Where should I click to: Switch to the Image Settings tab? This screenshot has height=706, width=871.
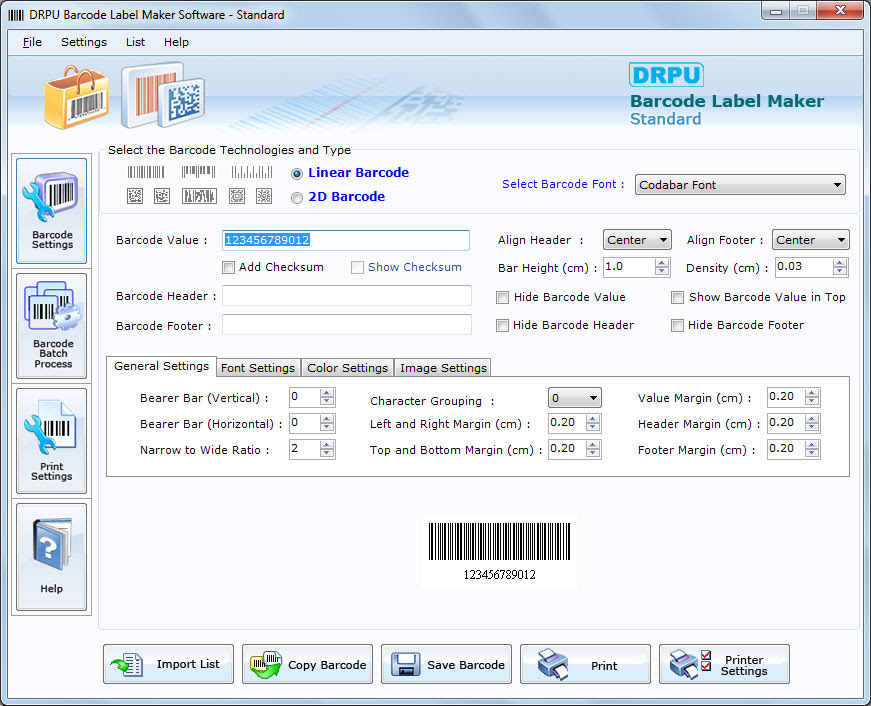443,368
